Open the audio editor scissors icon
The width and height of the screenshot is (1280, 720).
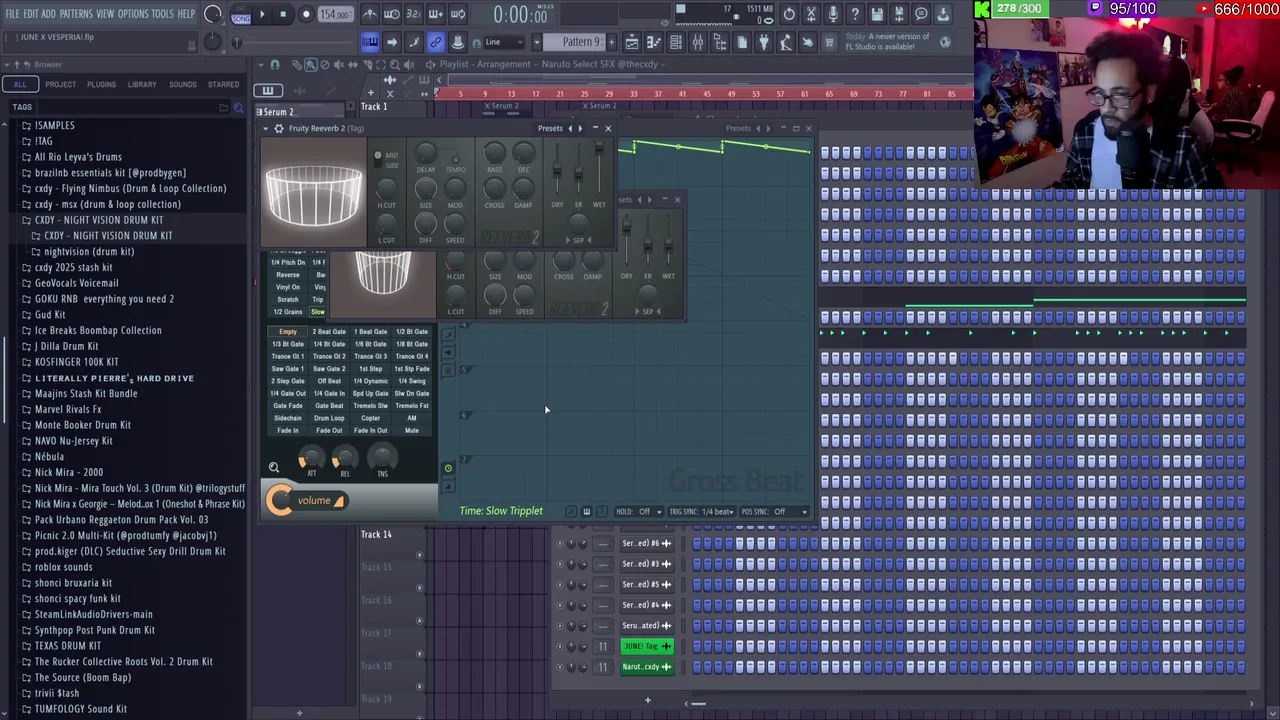811,14
